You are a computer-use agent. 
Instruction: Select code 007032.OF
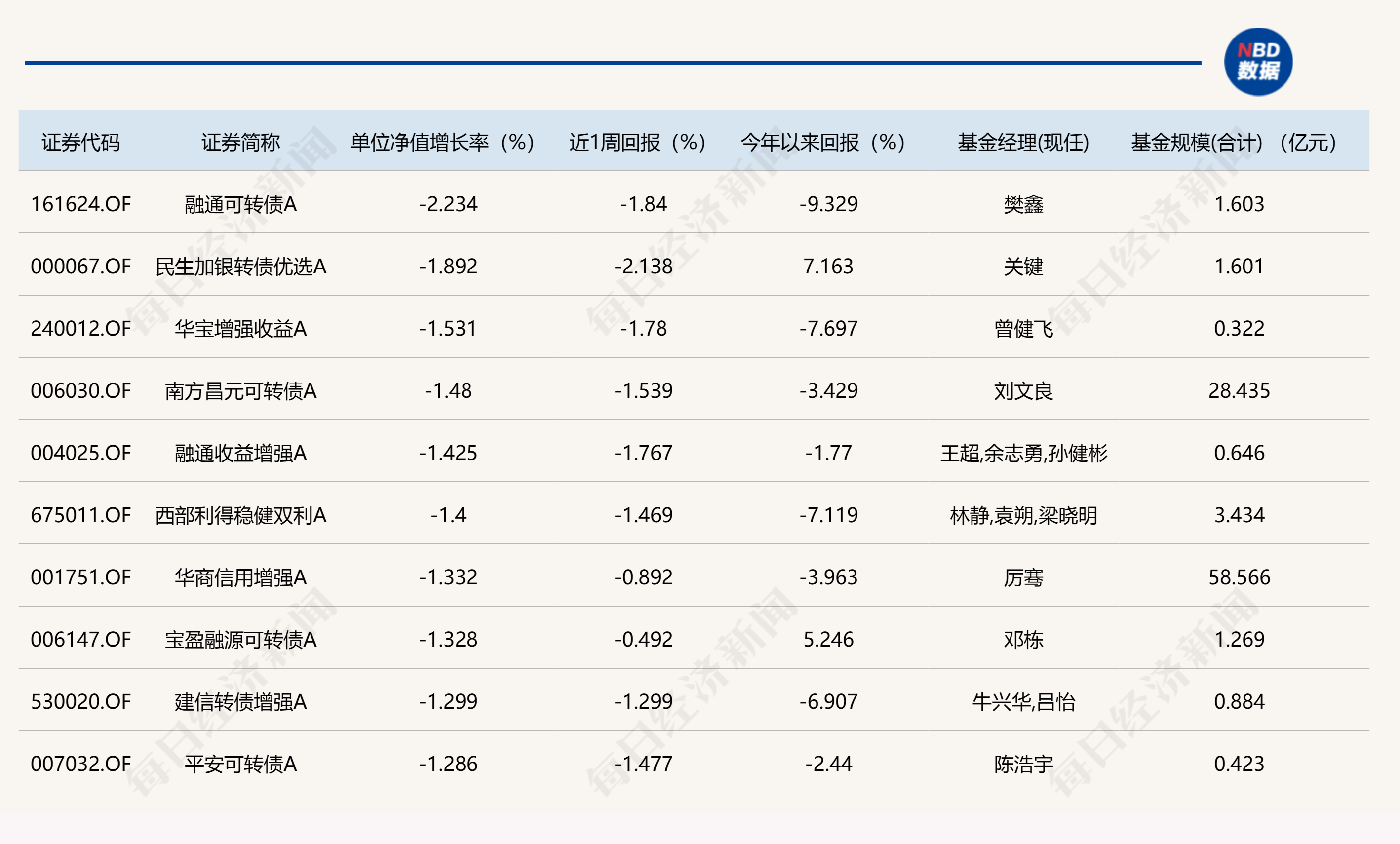coord(80,764)
